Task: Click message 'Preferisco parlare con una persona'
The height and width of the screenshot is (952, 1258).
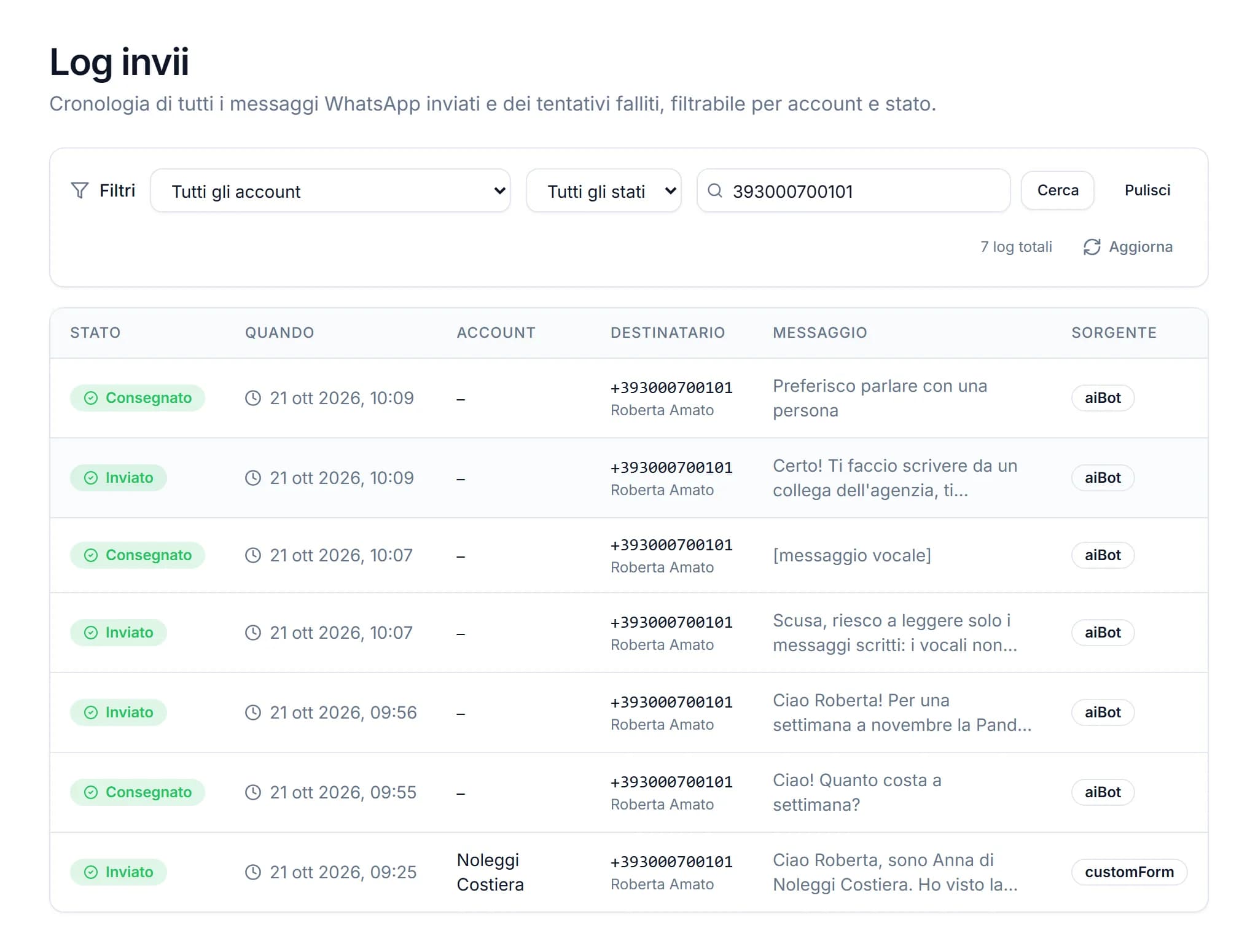Action: [x=880, y=398]
